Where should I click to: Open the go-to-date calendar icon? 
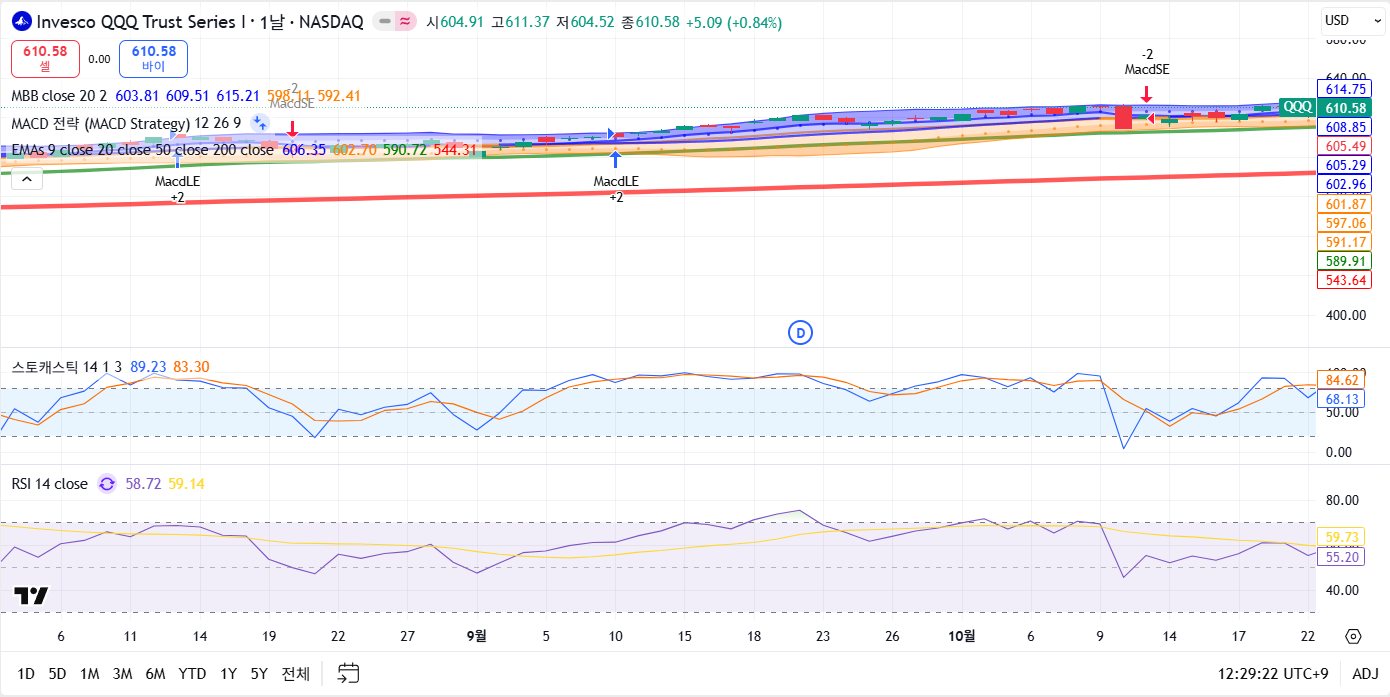348,673
